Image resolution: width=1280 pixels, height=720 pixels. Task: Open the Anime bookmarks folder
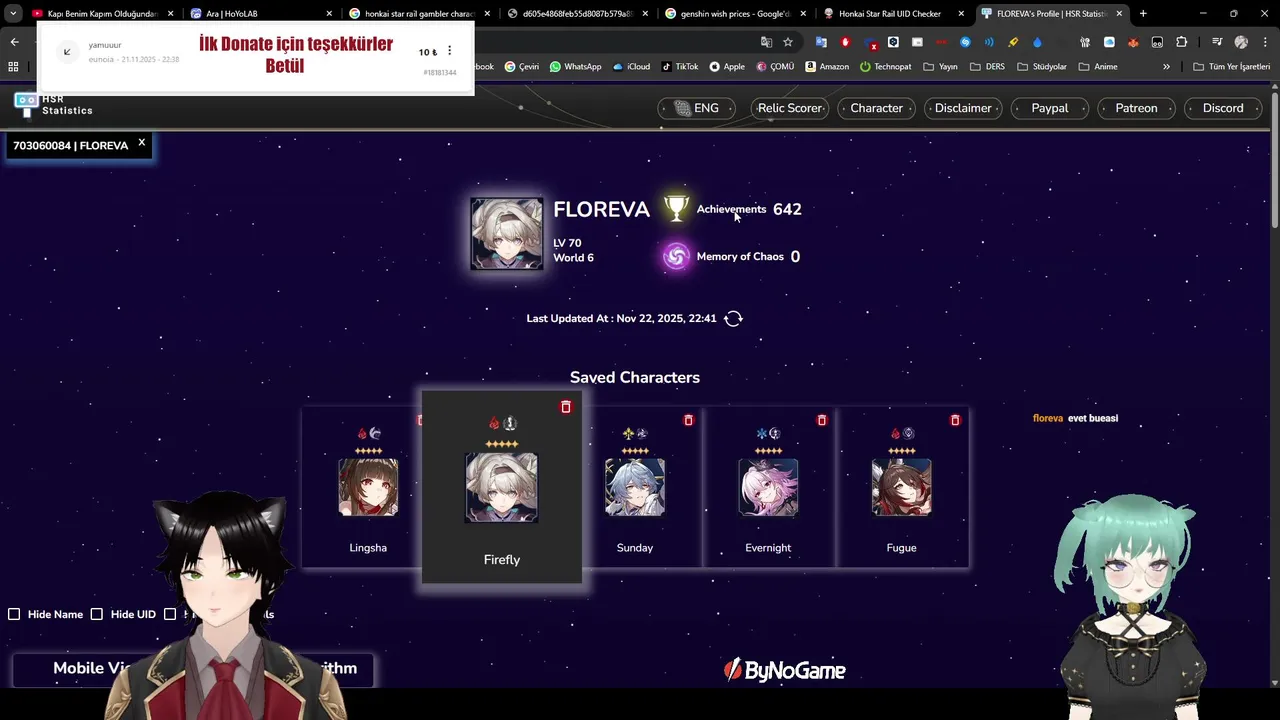[1098, 66]
